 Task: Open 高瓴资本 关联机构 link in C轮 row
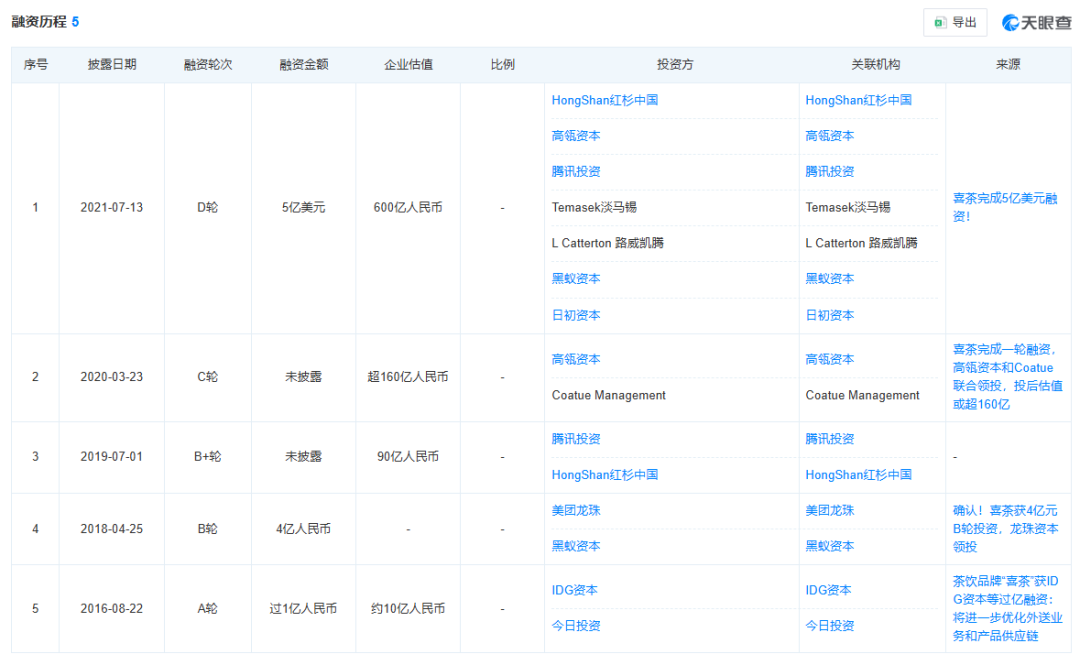[x=829, y=359]
